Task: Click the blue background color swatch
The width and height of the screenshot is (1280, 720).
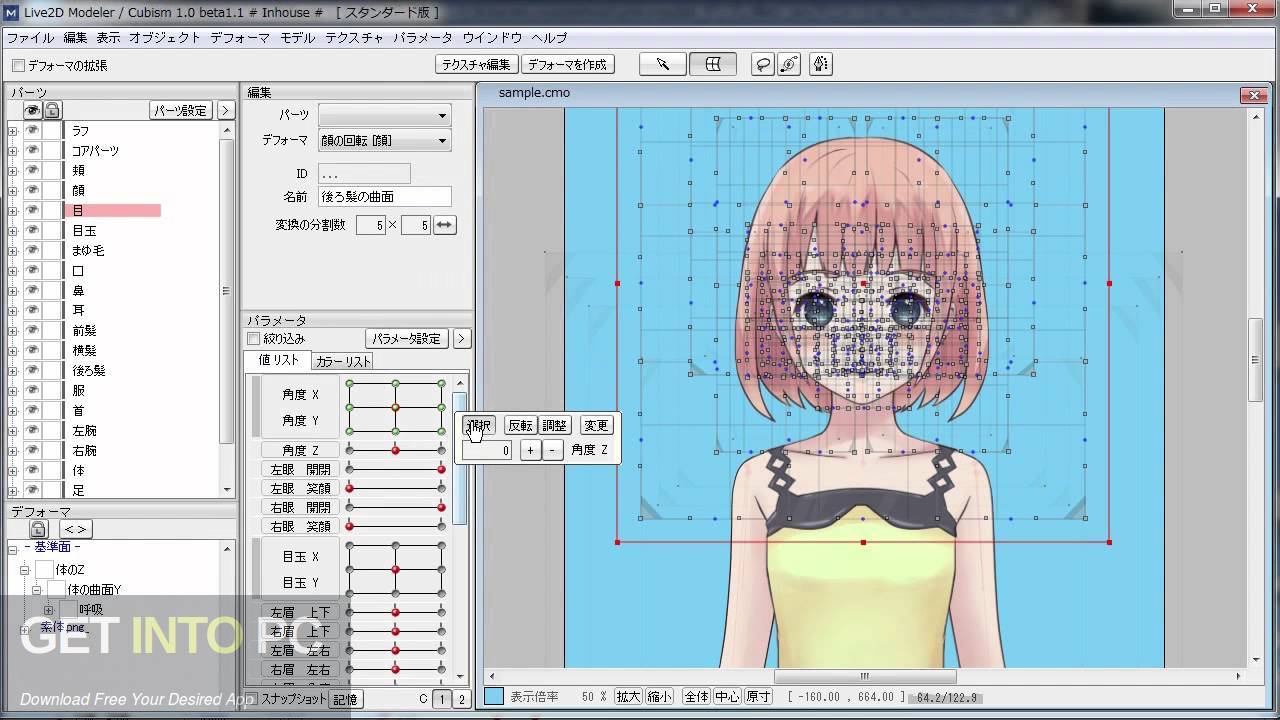Action: click(x=494, y=697)
